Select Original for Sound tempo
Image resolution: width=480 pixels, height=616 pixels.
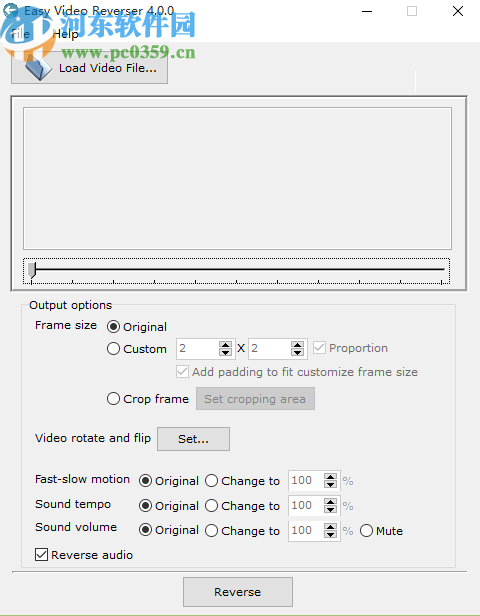[169, 506]
